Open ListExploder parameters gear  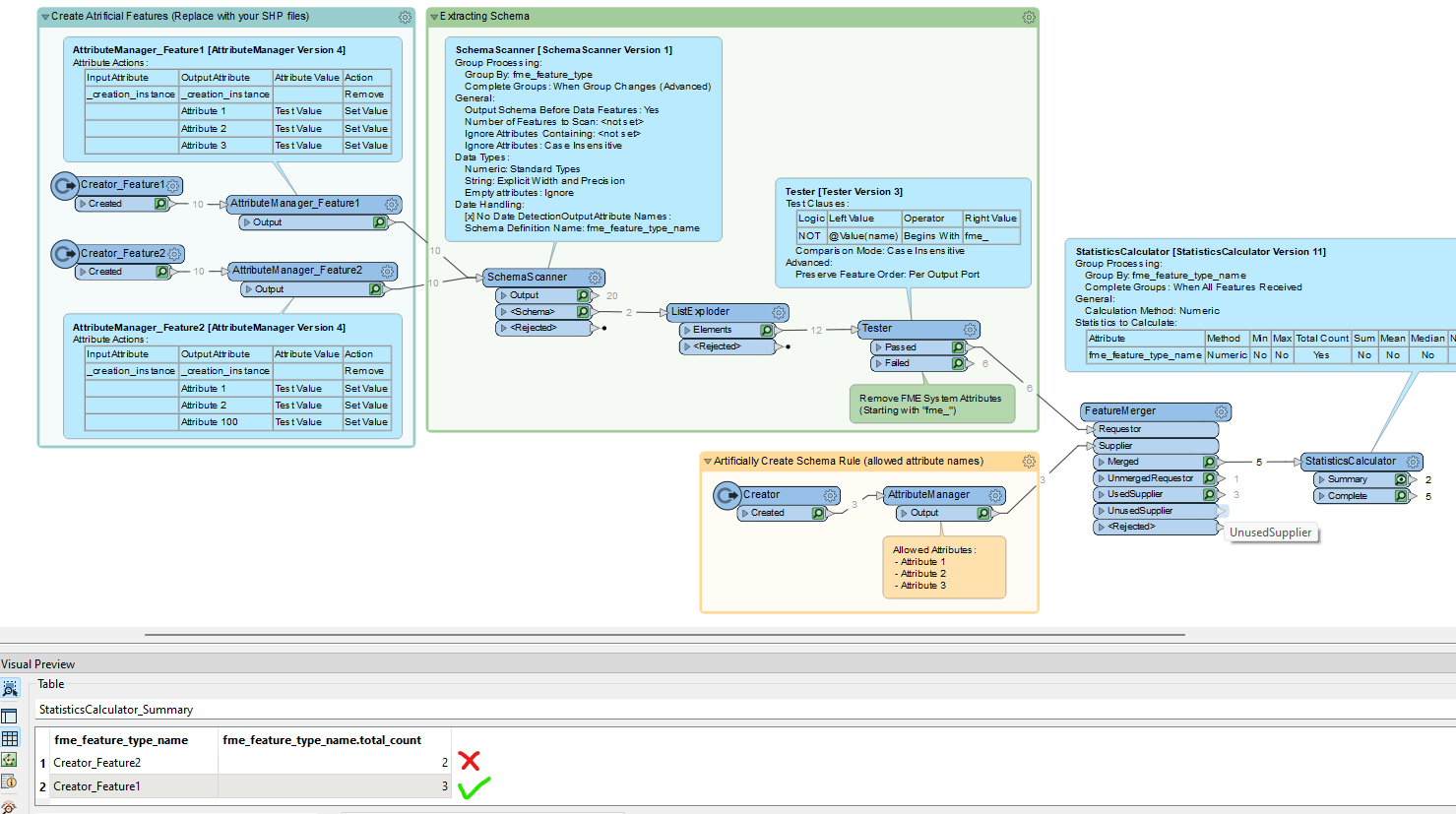pos(779,312)
